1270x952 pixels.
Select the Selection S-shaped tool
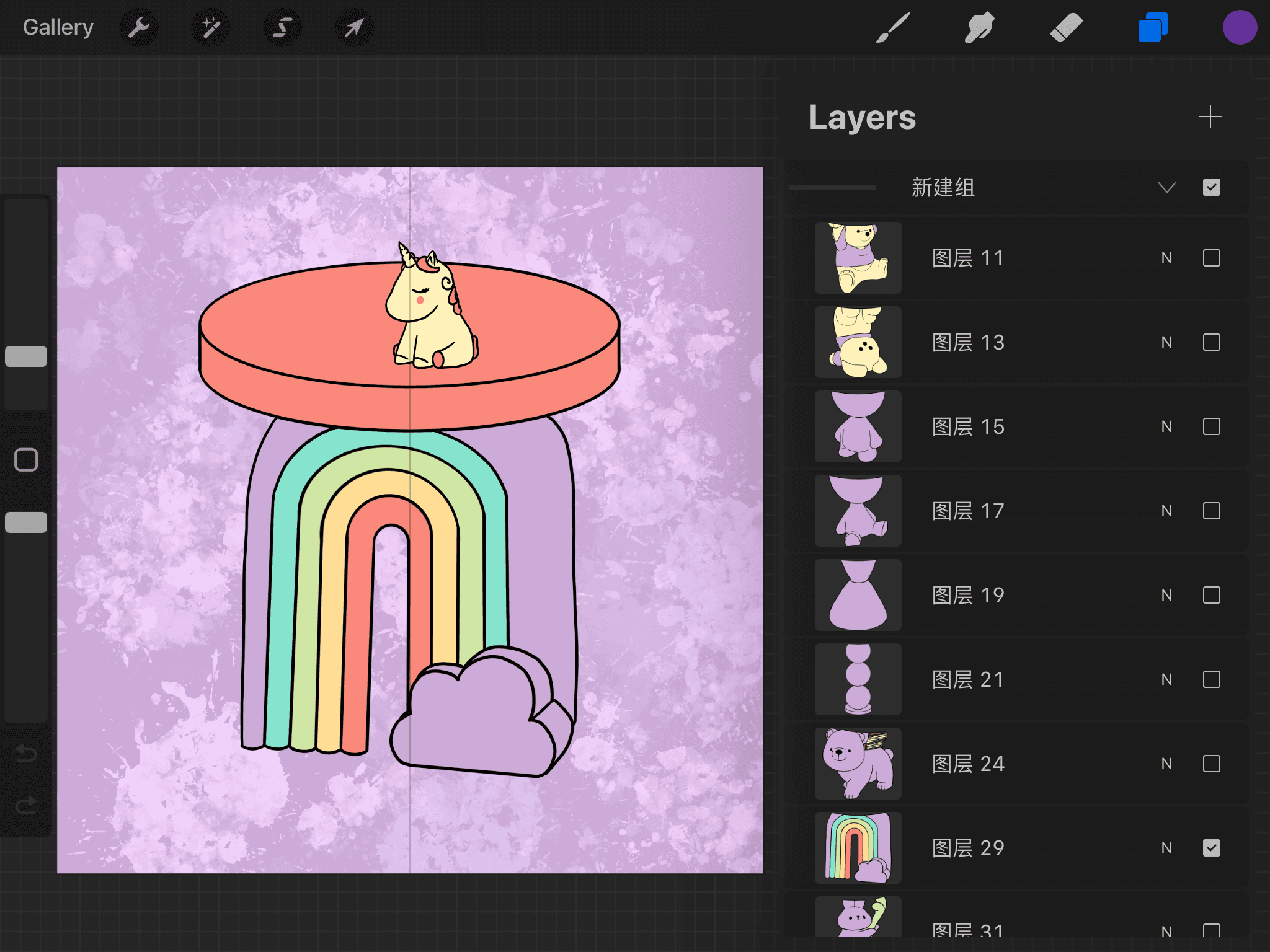283,27
